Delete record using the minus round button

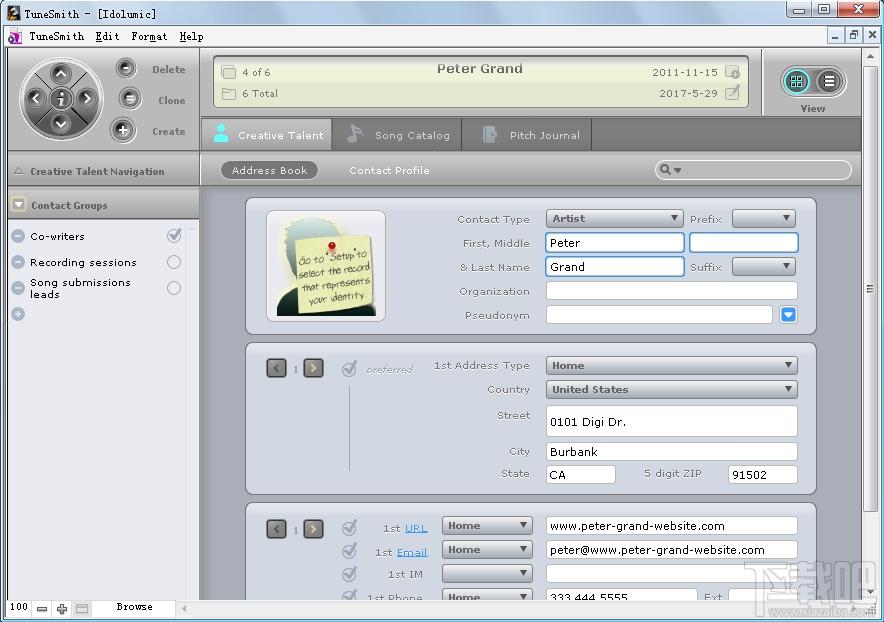126,68
